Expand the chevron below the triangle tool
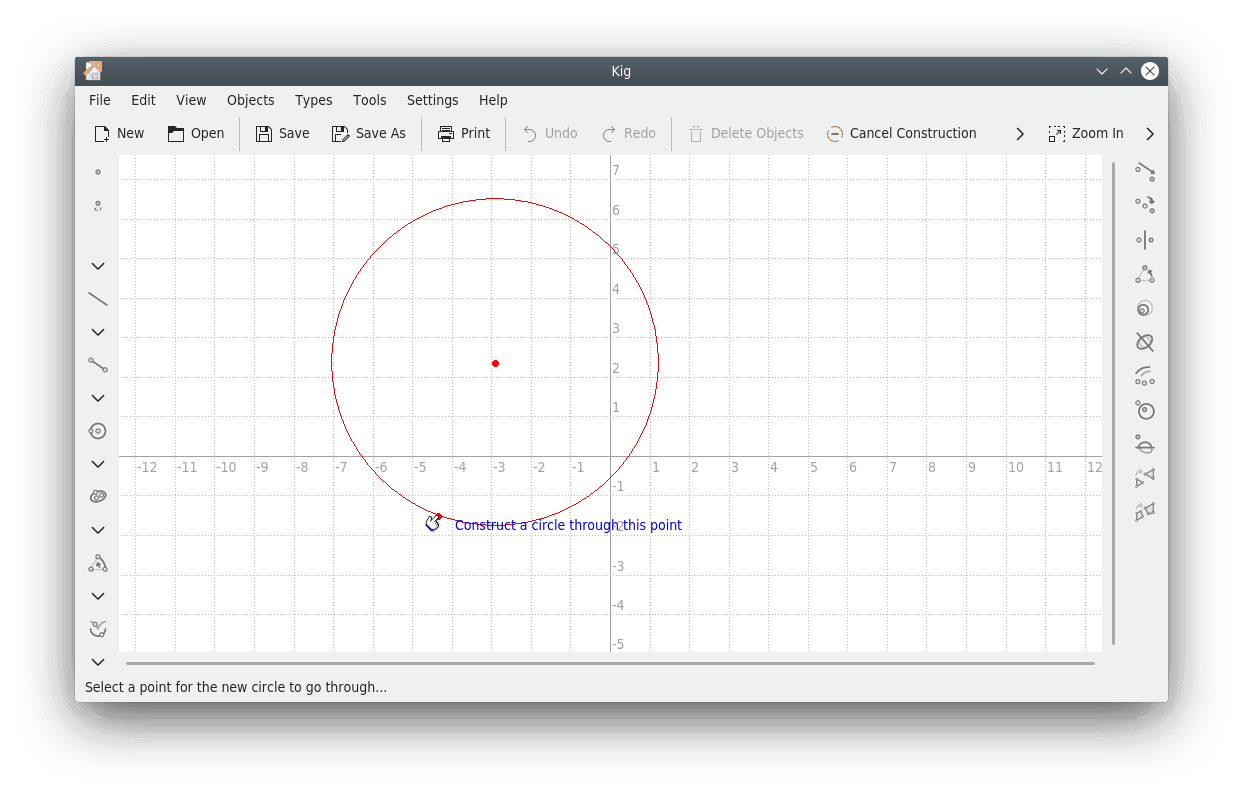Viewport: 1243px width, 795px height. click(98, 596)
